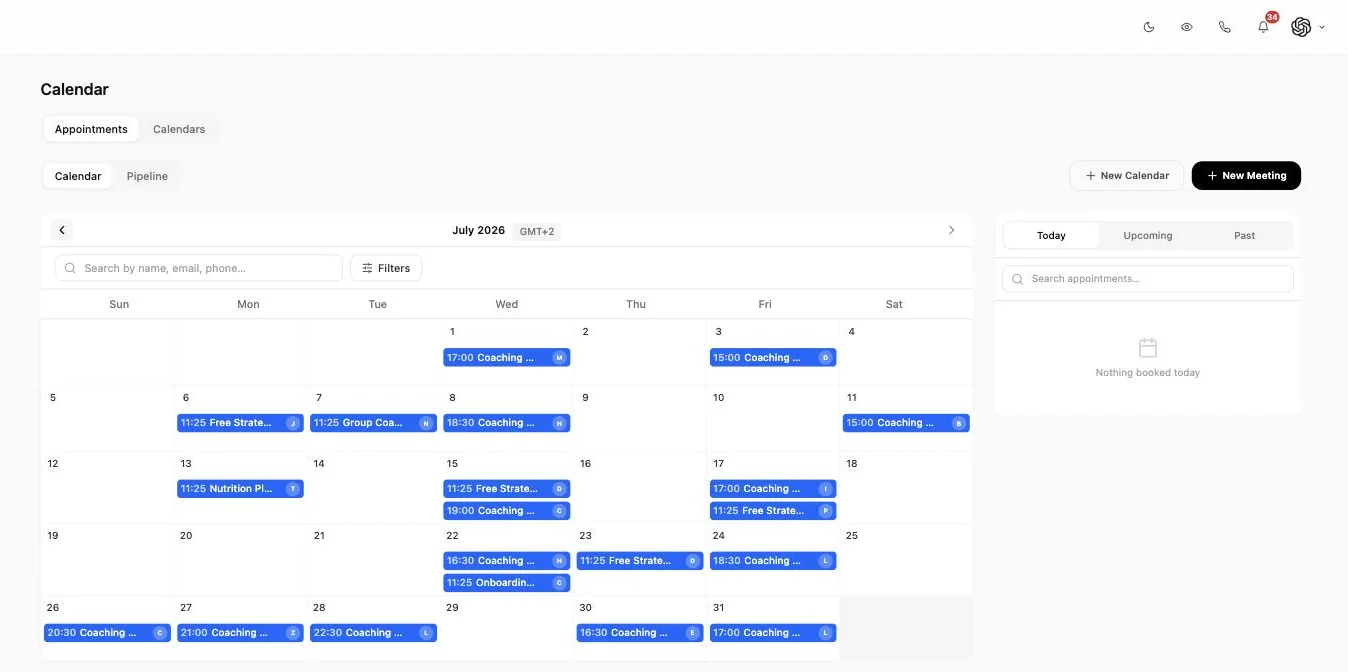This screenshot has height=672, width=1348.
Task: Open 16:30 Coaching event on July 30
Action: 640,633
